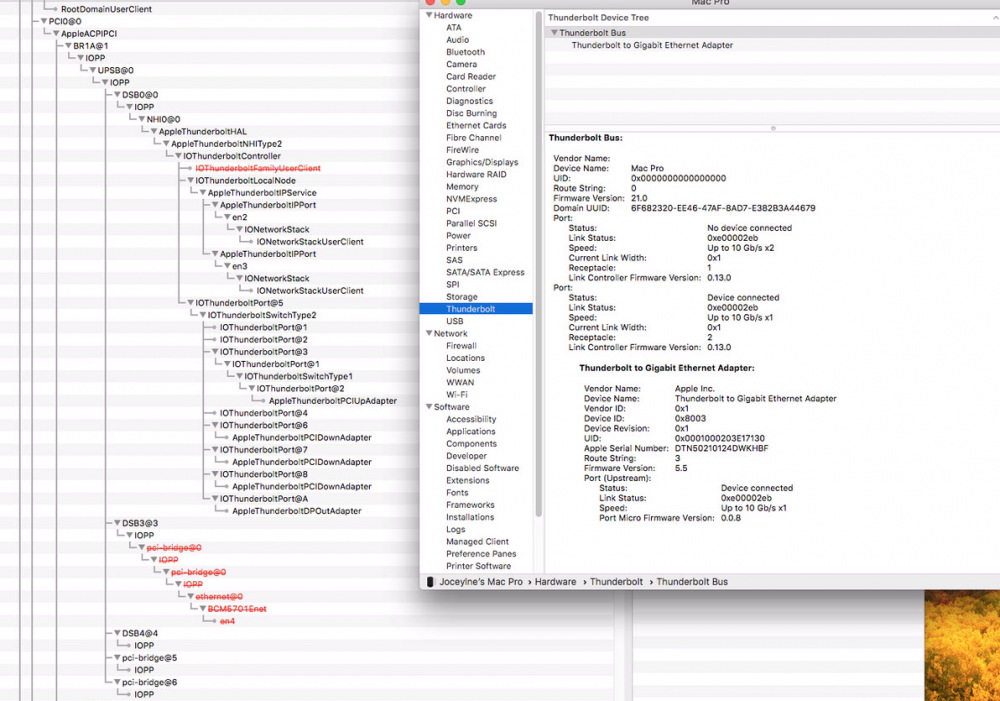1000x701 pixels.
Task: Select Camera in the sidebar
Action: (462, 64)
